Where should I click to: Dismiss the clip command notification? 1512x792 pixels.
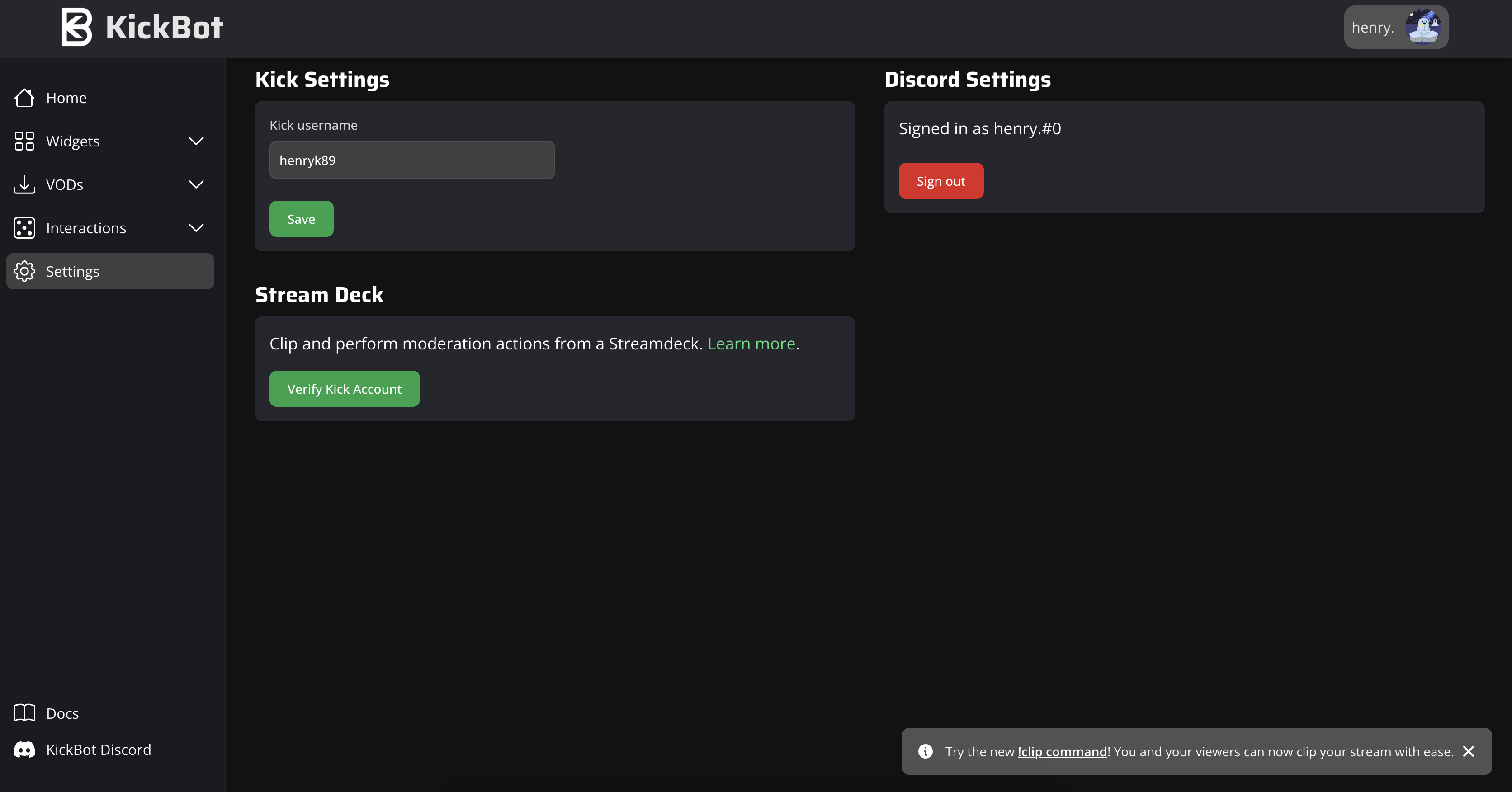(x=1469, y=751)
